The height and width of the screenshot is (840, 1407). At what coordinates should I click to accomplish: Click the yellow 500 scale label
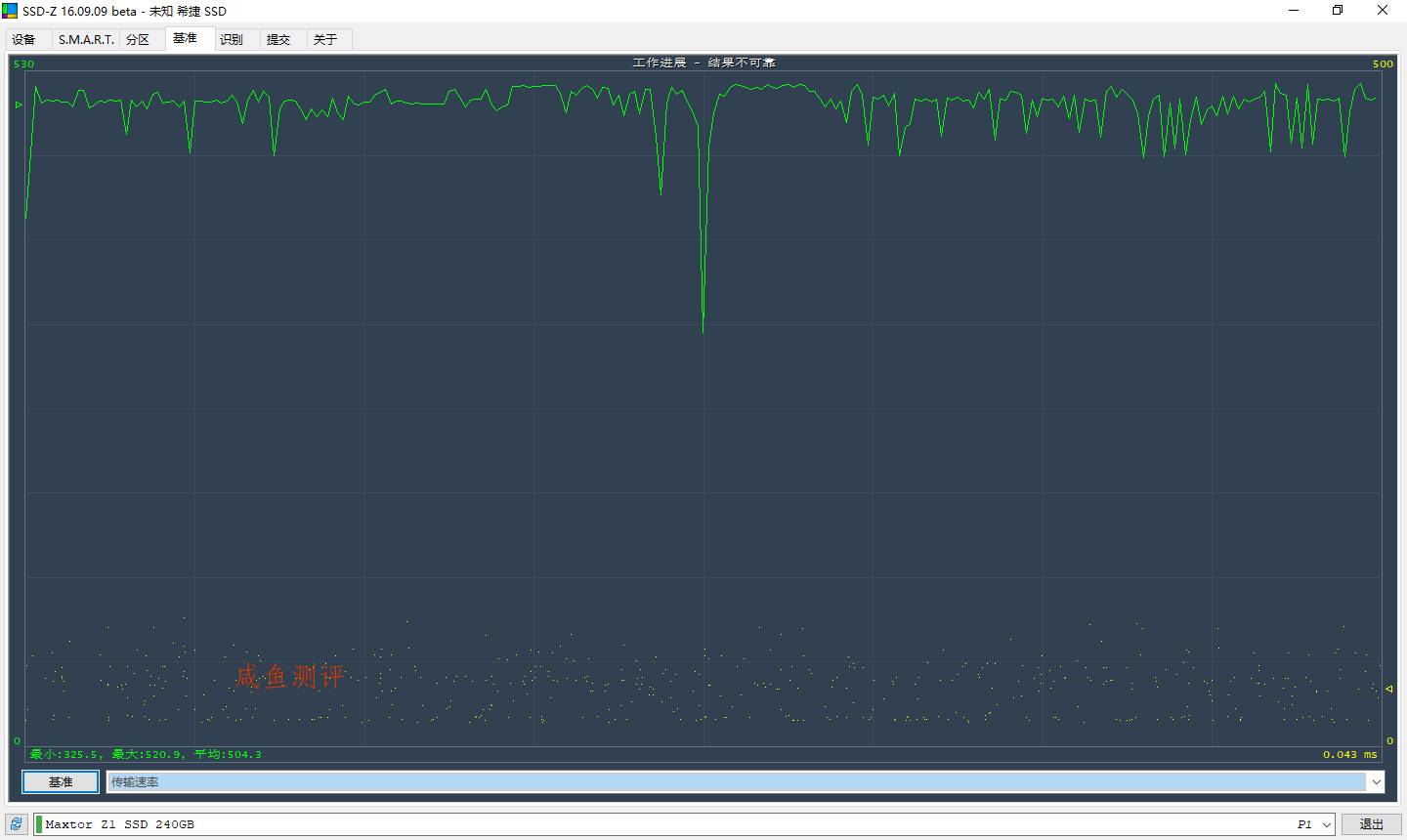tap(1383, 64)
